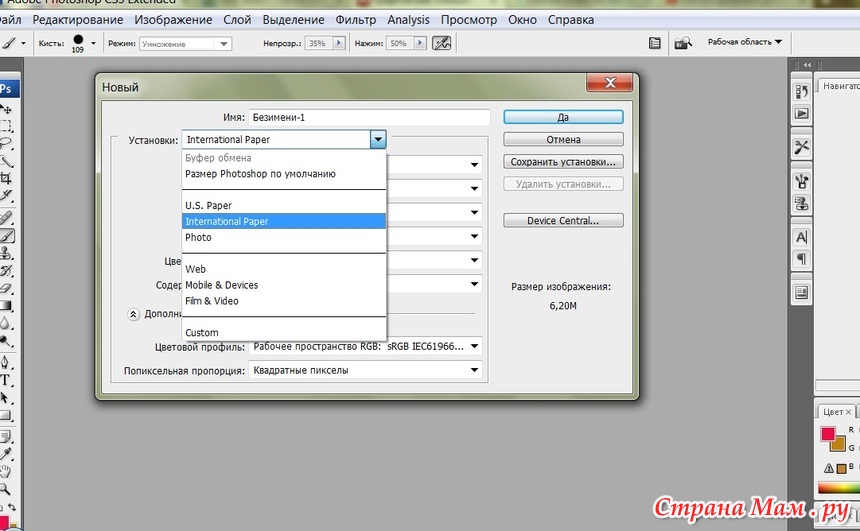
Task: Select the Hand tool
Action: click(x=6, y=471)
